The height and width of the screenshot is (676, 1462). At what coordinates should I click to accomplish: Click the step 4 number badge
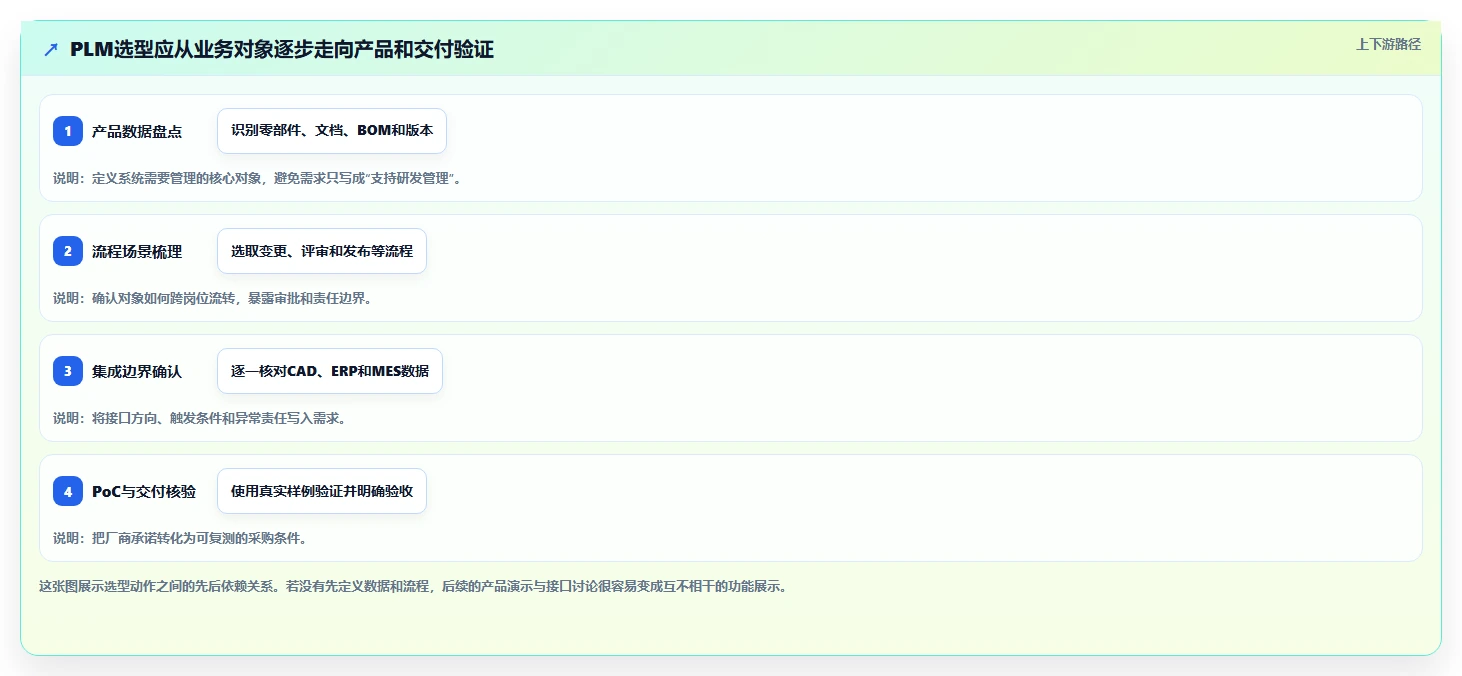[68, 491]
